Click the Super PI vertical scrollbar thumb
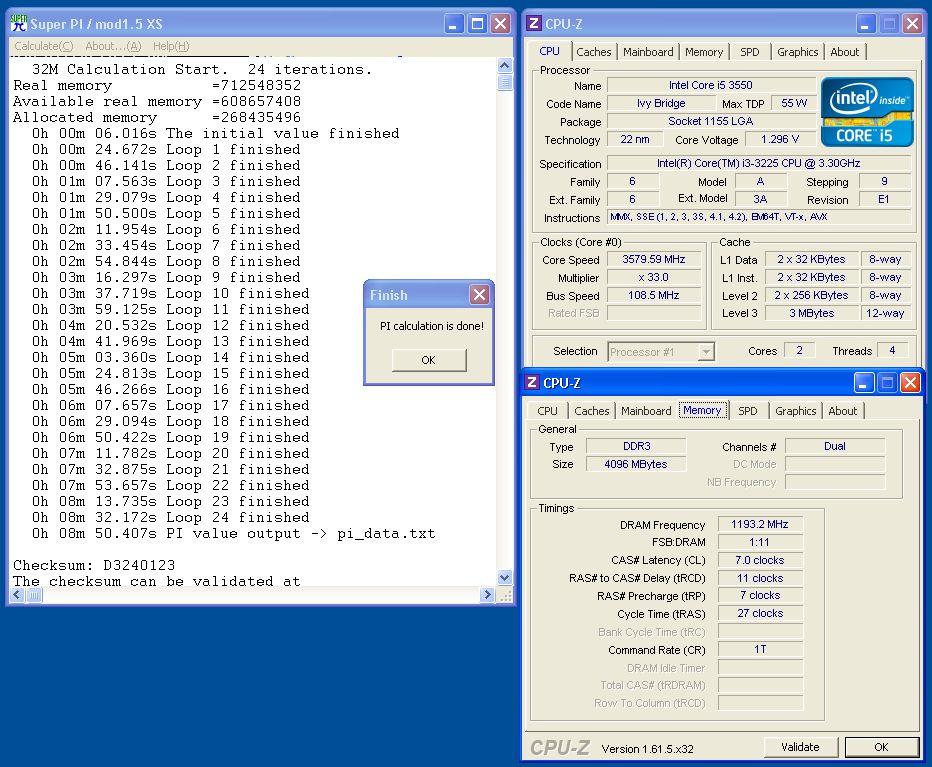The height and width of the screenshot is (767, 932). click(x=505, y=82)
